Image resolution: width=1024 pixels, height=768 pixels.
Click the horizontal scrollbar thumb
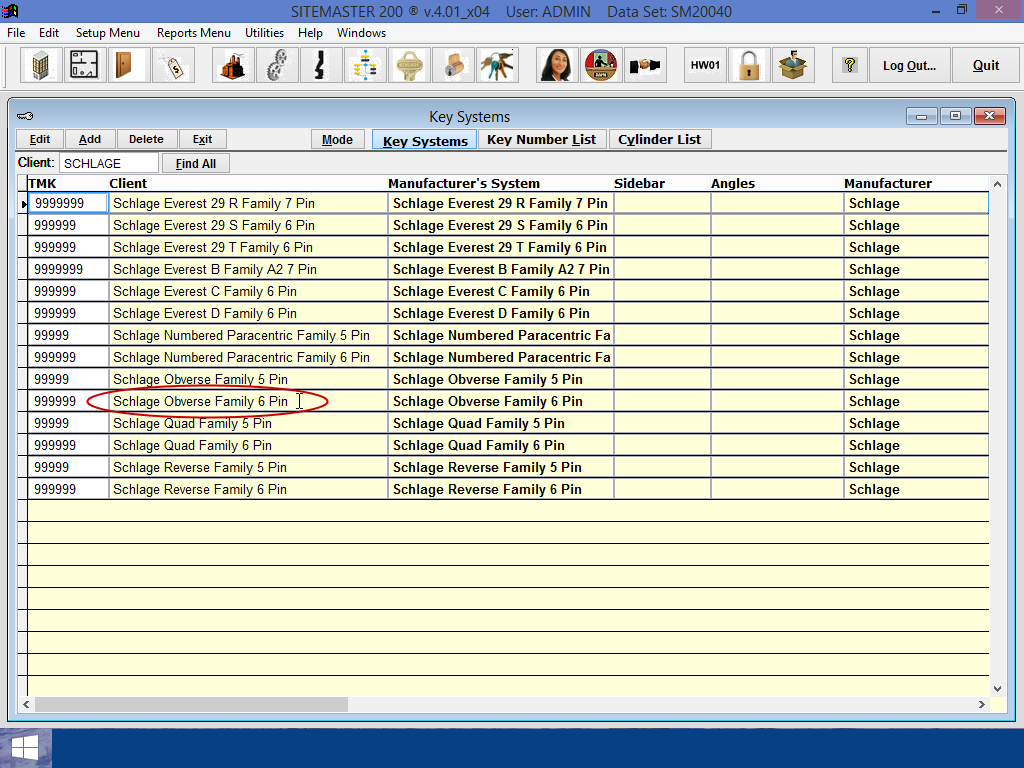[191, 704]
